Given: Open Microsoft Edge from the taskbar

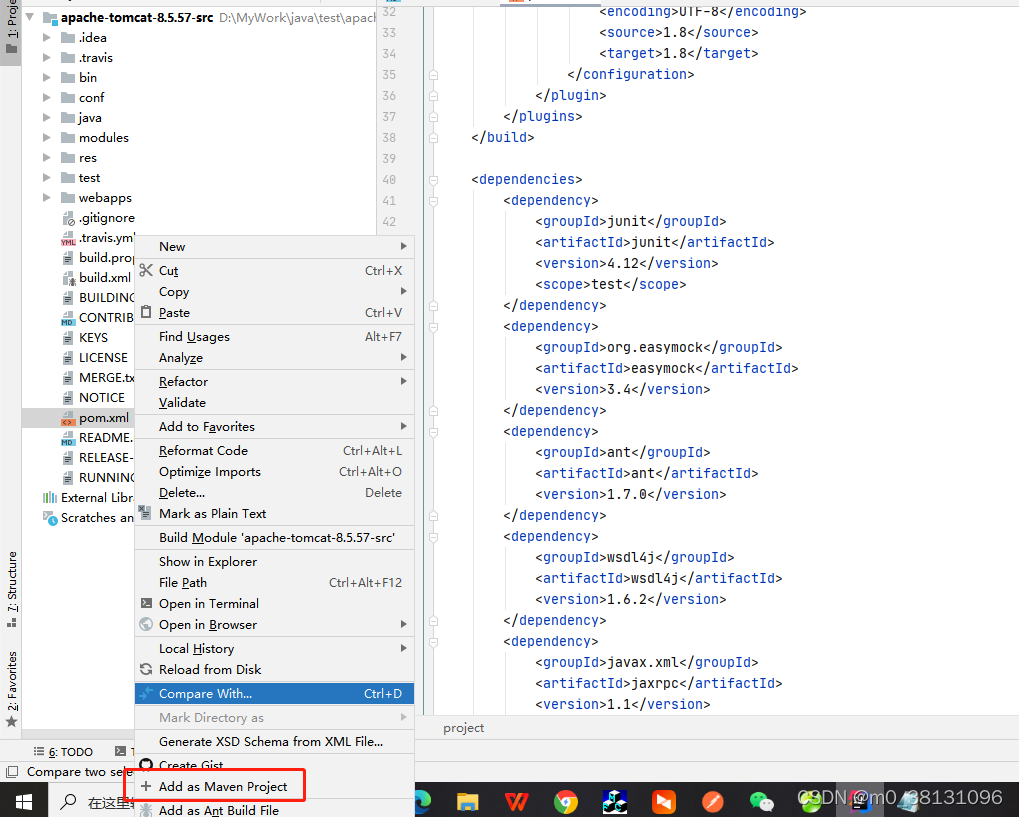Looking at the screenshot, I should click(423, 801).
